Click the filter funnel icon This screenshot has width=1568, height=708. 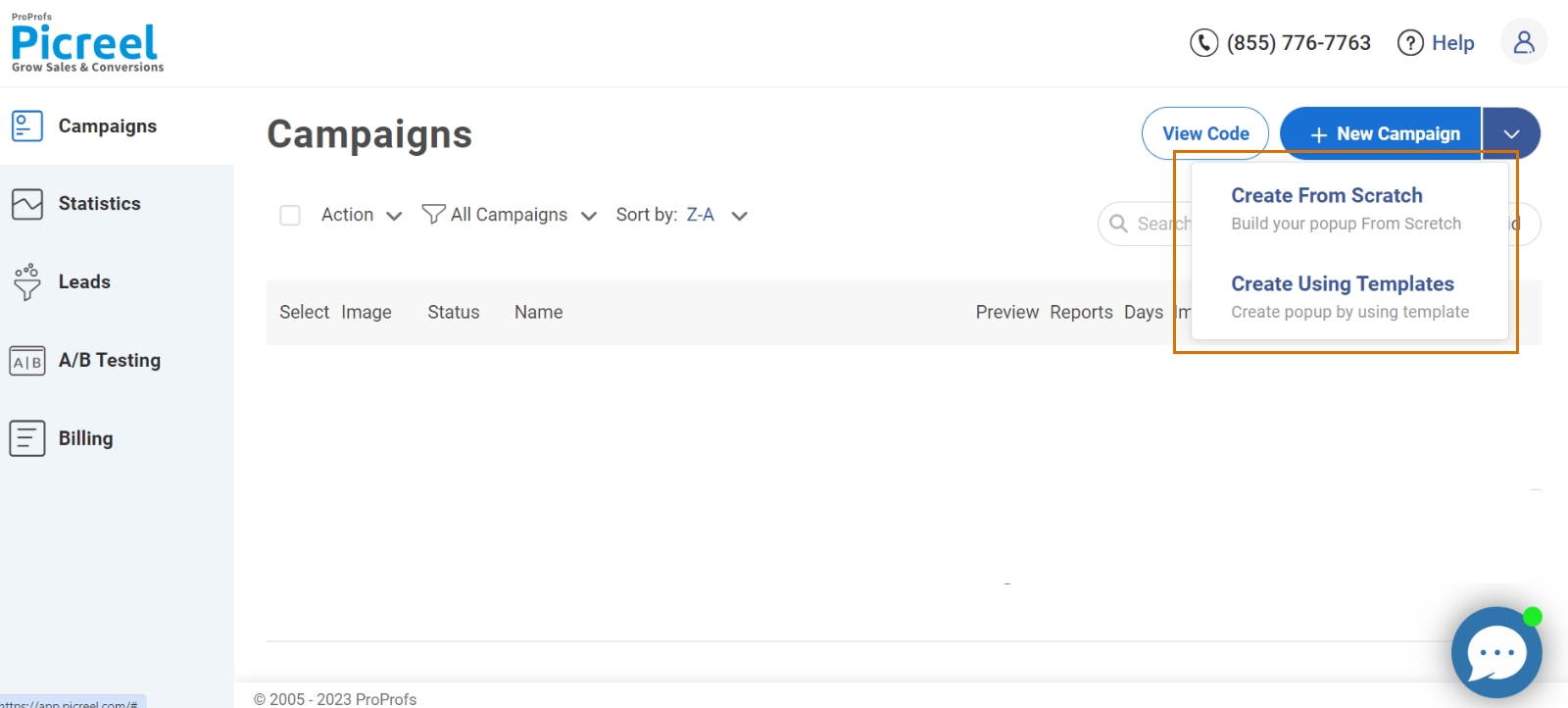tap(433, 214)
